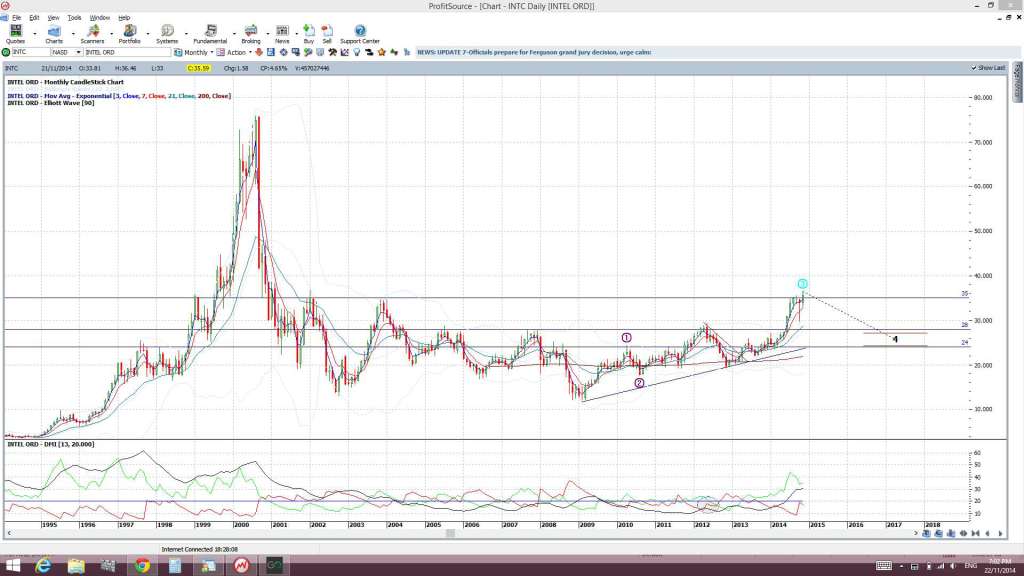Open the Portfolio toolbar button
The height and width of the screenshot is (576, 1024).
pos(129,34)
